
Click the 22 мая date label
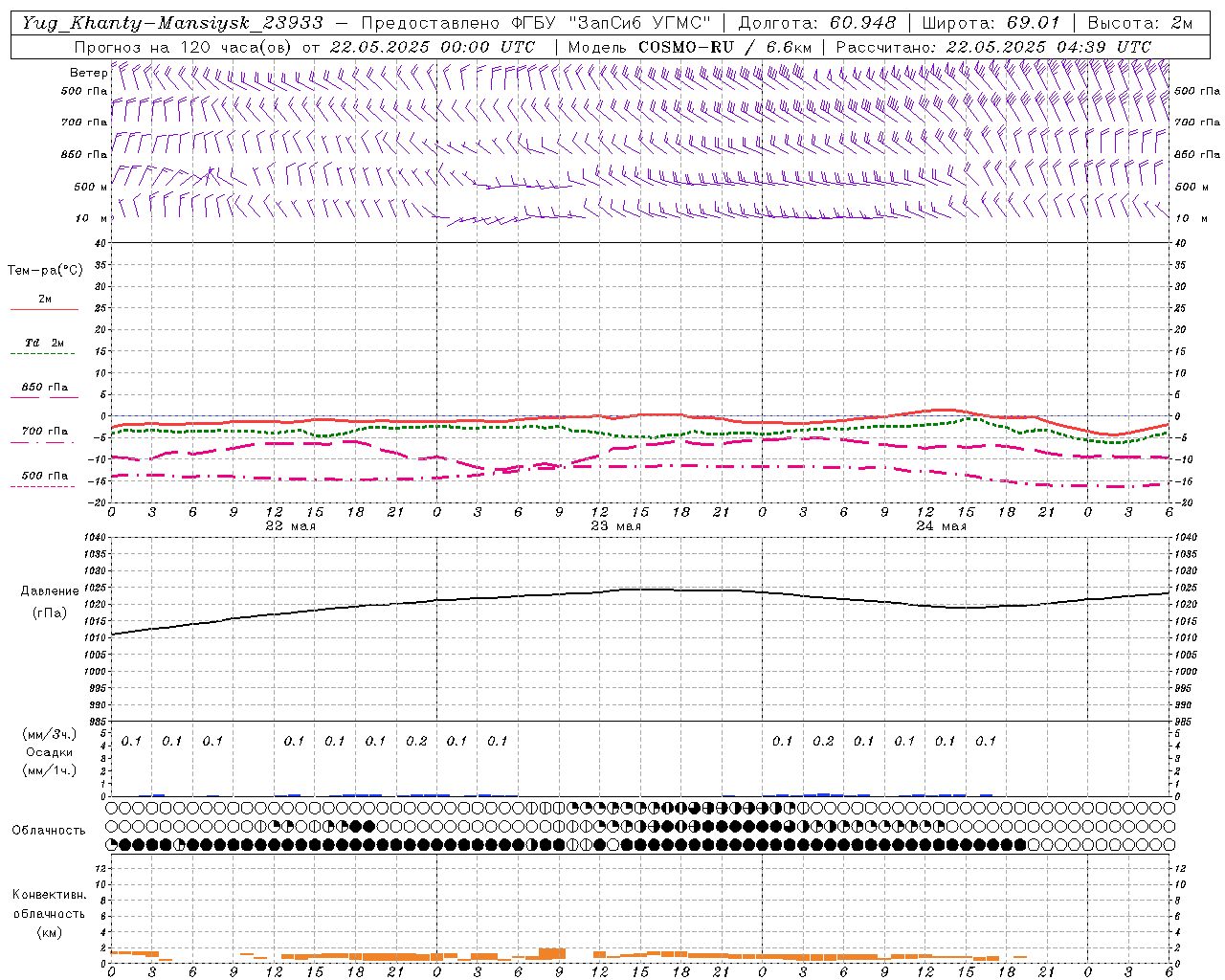tap(290, 526)
